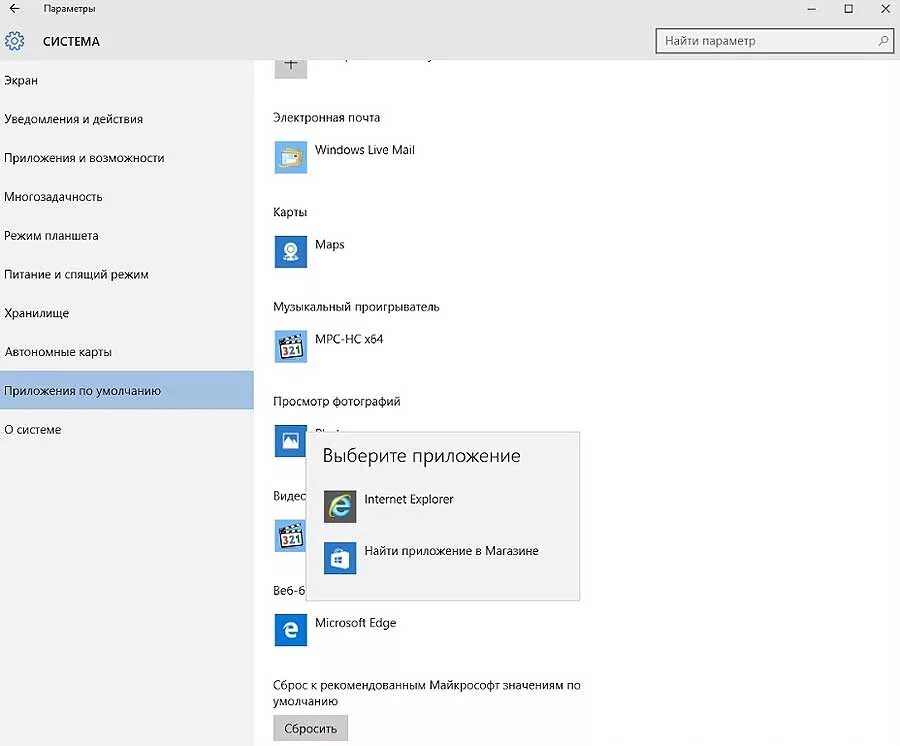900x746 pixels.
Task: Click the Photos app icon
Action: [290, 441]
